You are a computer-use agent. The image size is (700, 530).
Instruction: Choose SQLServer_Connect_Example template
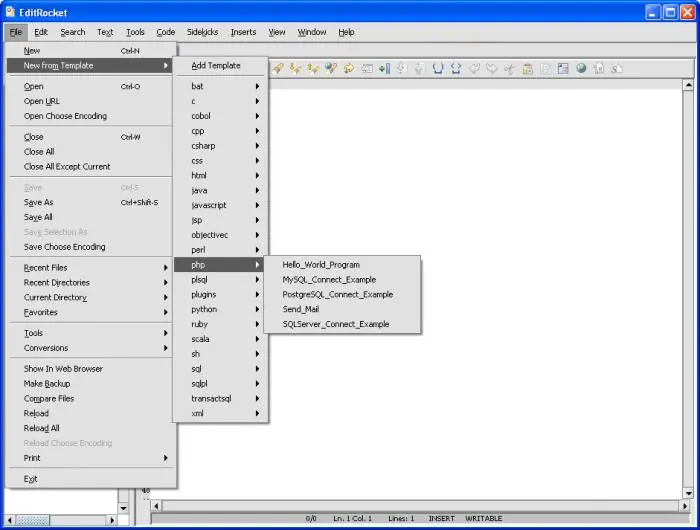coord(342,324)
